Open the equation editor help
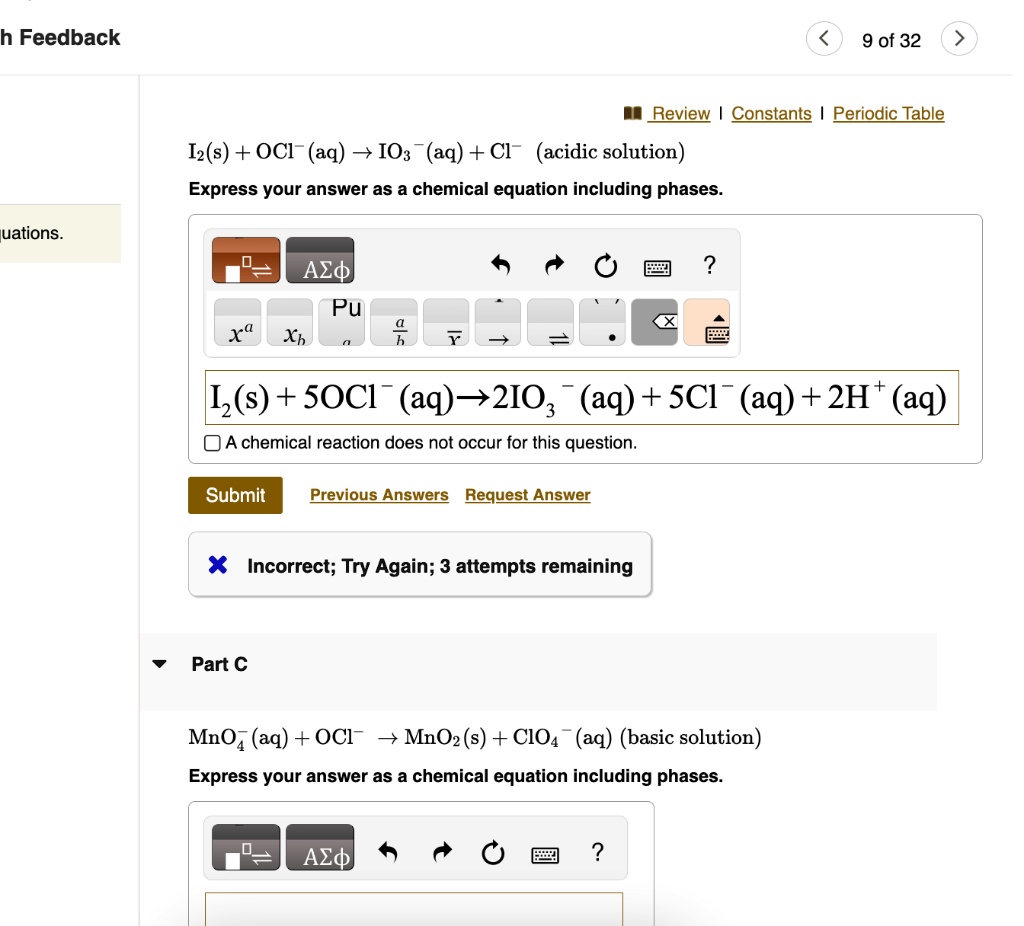Viewport: 1024px width, 926px height. [709, 265]
